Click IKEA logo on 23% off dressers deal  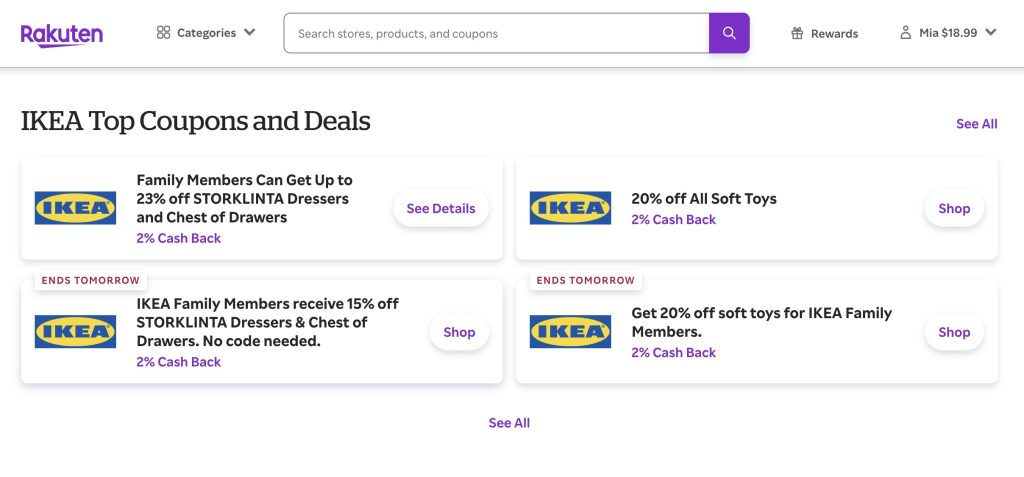coord(75,208)
